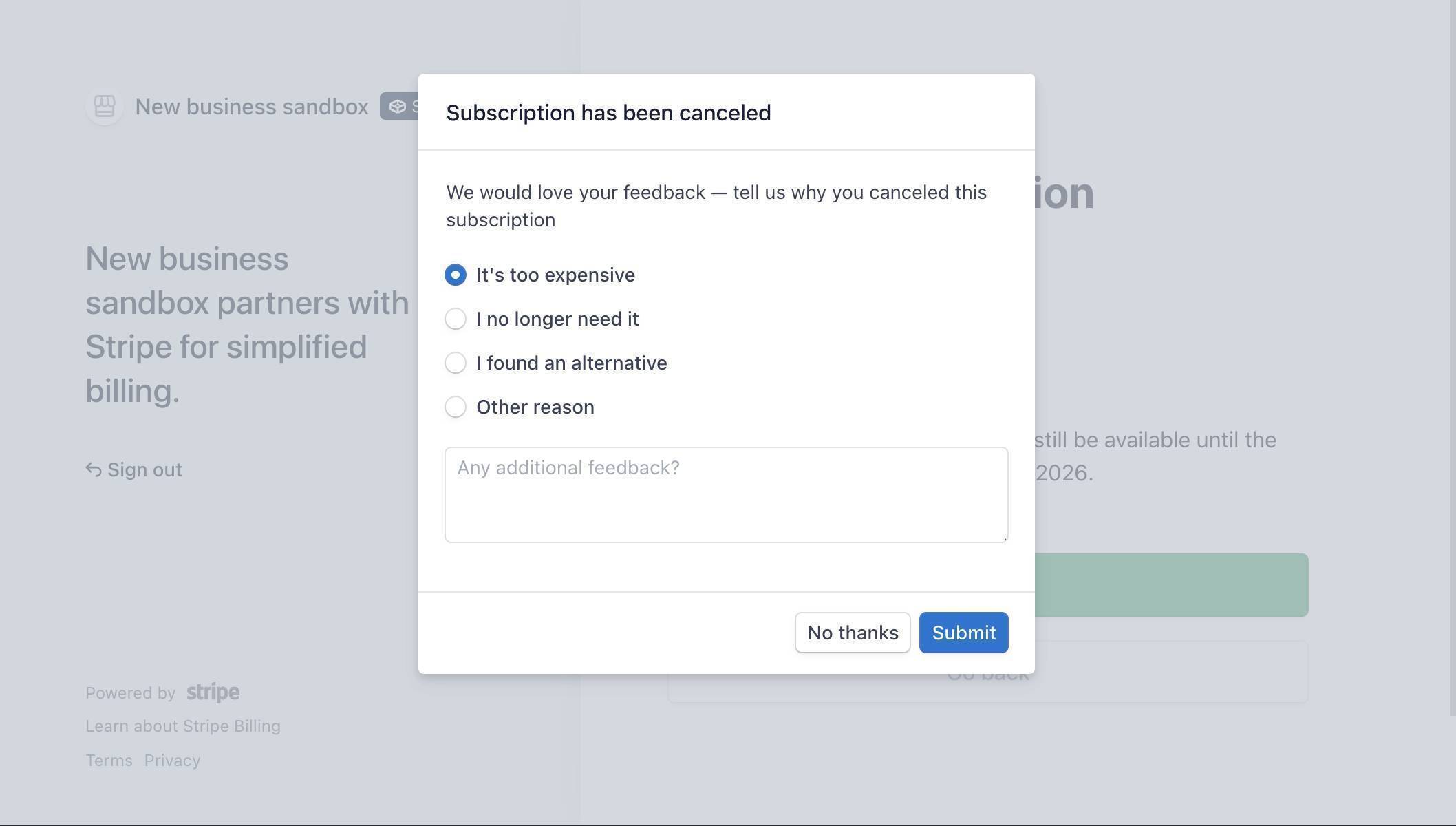Open the Terms page
The image size is (1456, 826).
point(108,760)
